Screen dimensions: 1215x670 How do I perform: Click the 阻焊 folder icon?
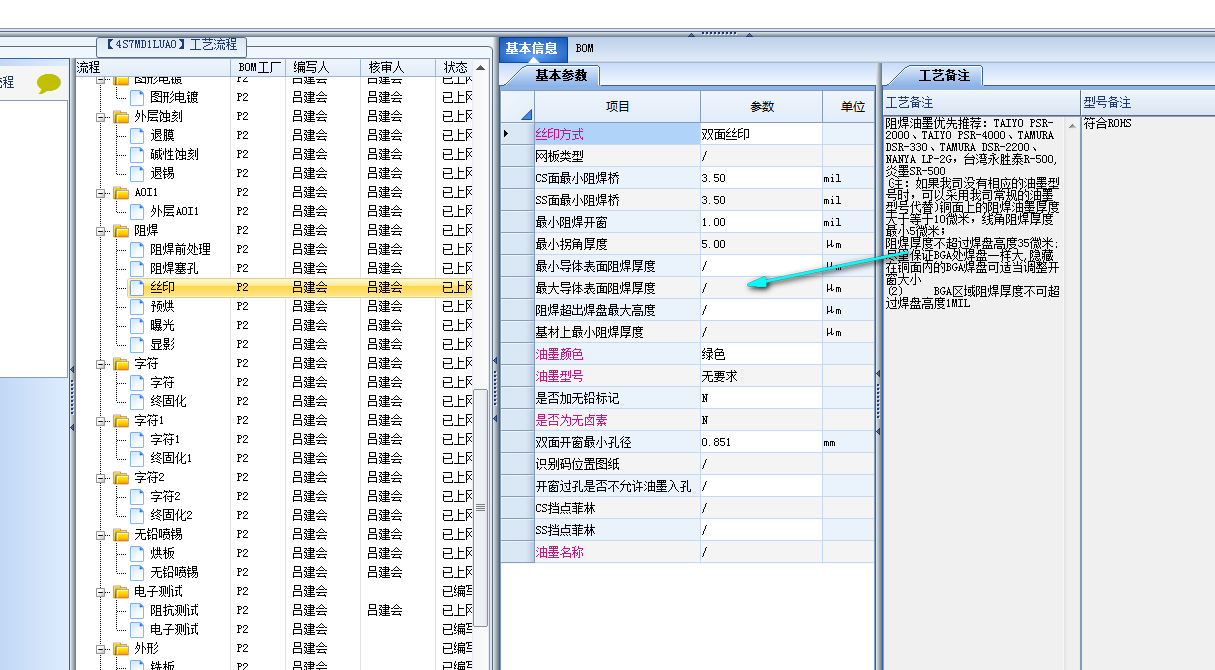click(121, 231)
